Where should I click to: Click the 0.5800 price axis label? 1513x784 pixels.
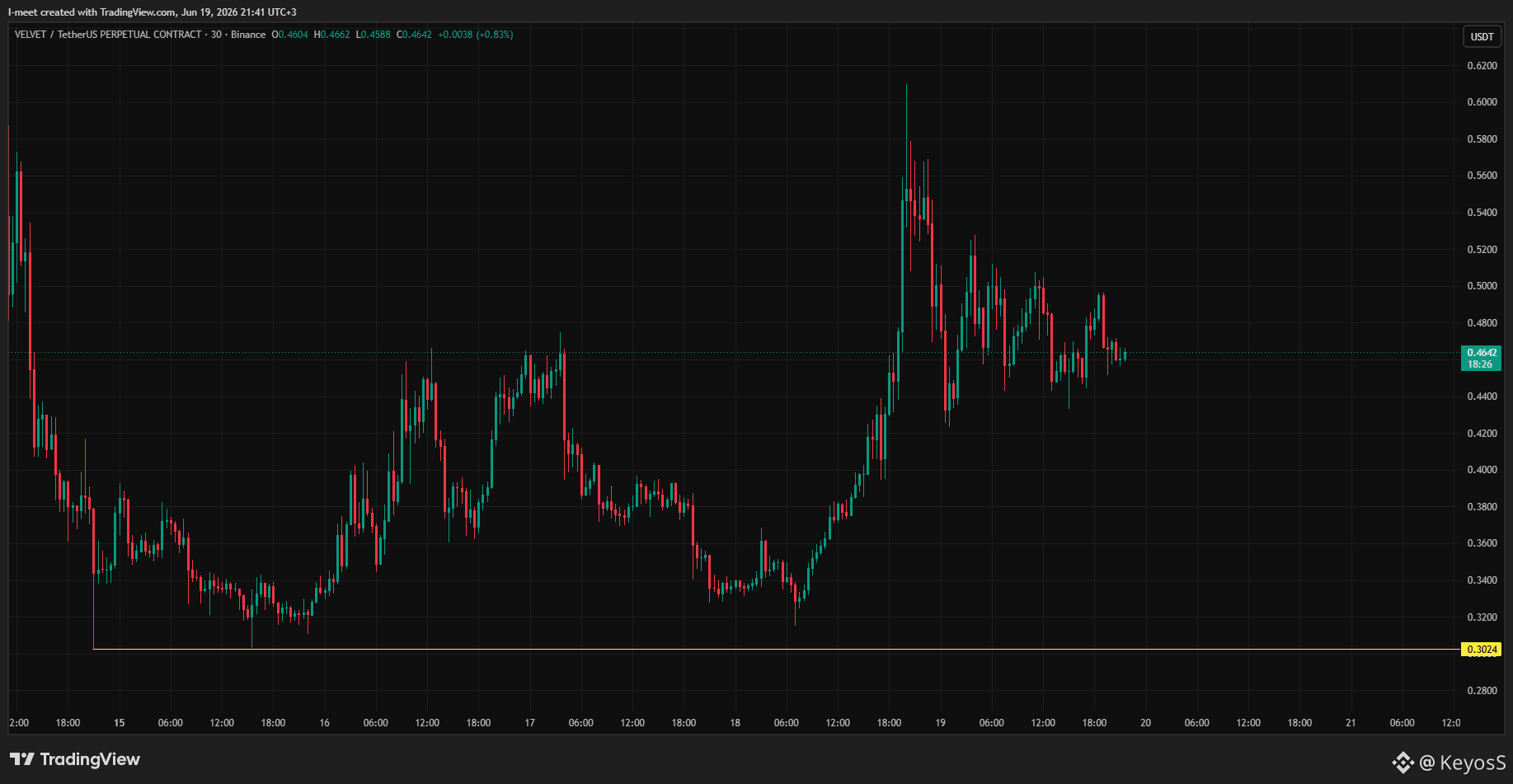tap(1482, 139)
